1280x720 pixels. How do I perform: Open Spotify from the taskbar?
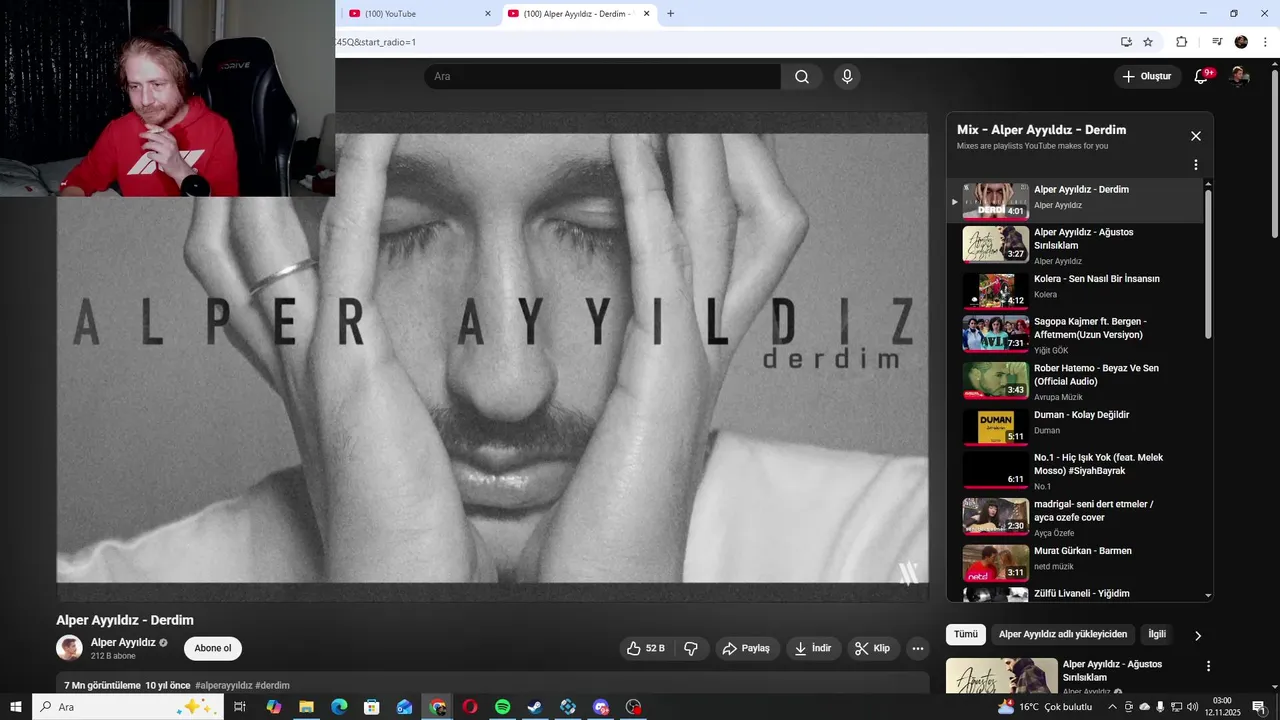(503, 707)
